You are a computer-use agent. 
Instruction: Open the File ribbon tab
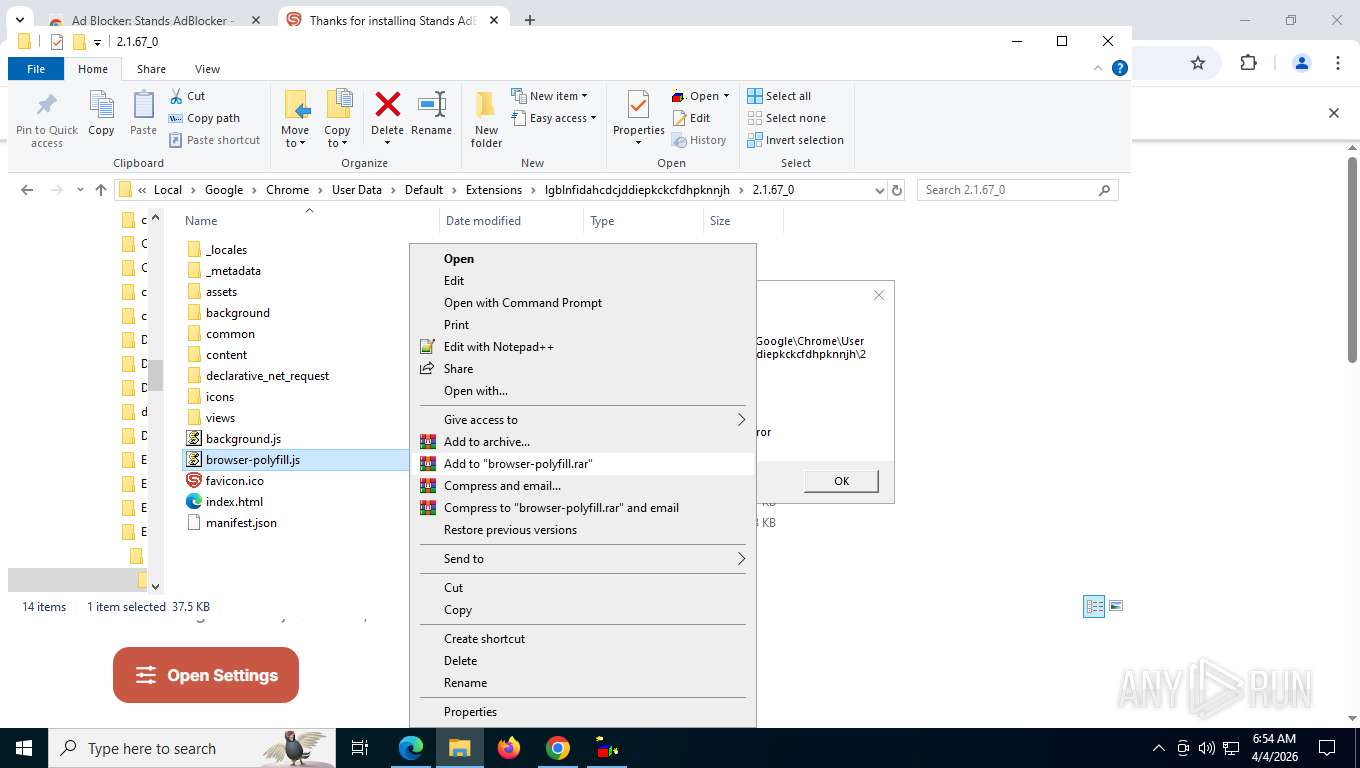click(x=36, y=69)
